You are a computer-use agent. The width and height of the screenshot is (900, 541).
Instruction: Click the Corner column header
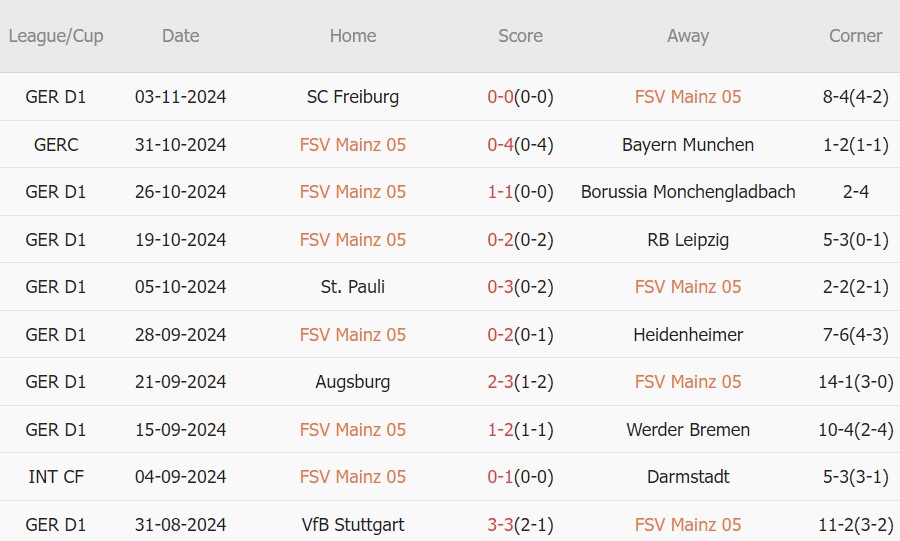click(x=855, y=36)
